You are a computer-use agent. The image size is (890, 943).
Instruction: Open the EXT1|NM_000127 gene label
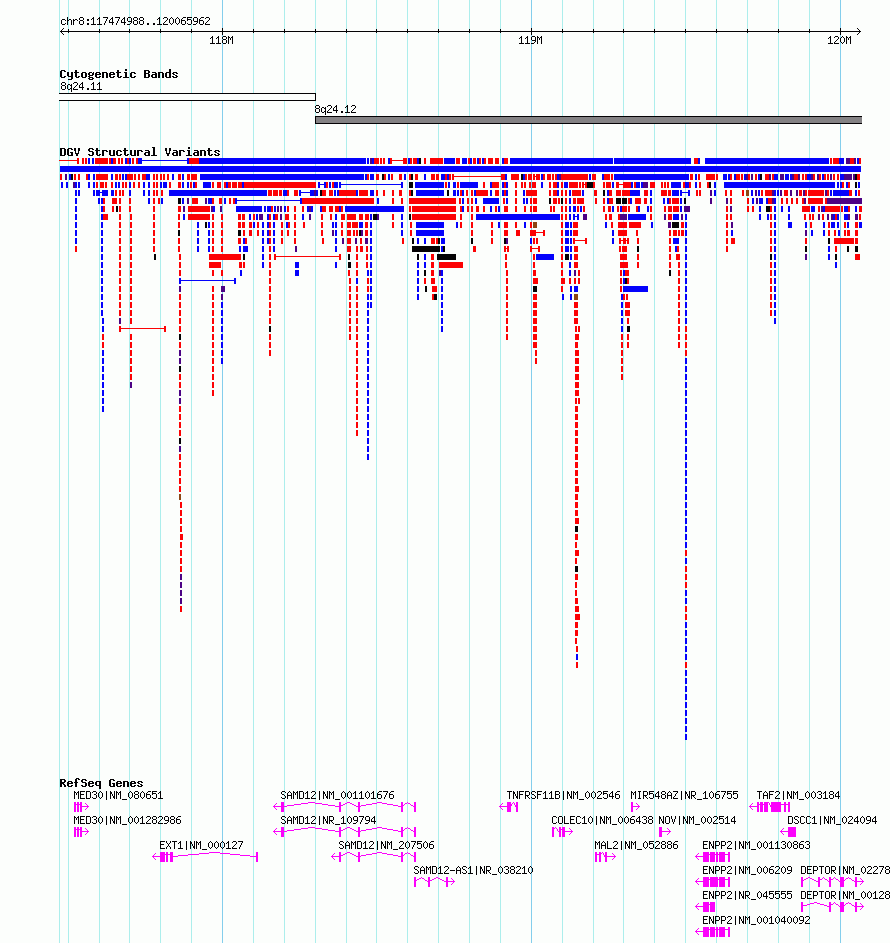point(201,845)
